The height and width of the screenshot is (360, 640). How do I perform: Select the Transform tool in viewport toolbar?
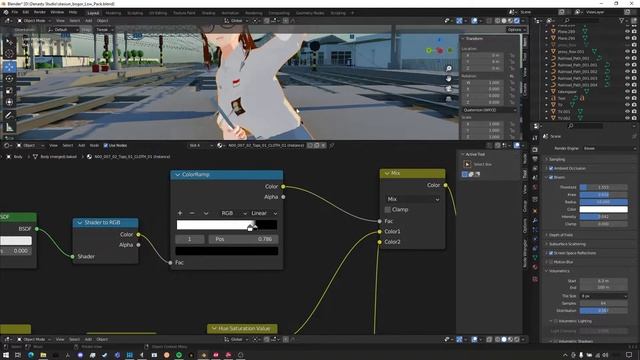click(9, 102)
